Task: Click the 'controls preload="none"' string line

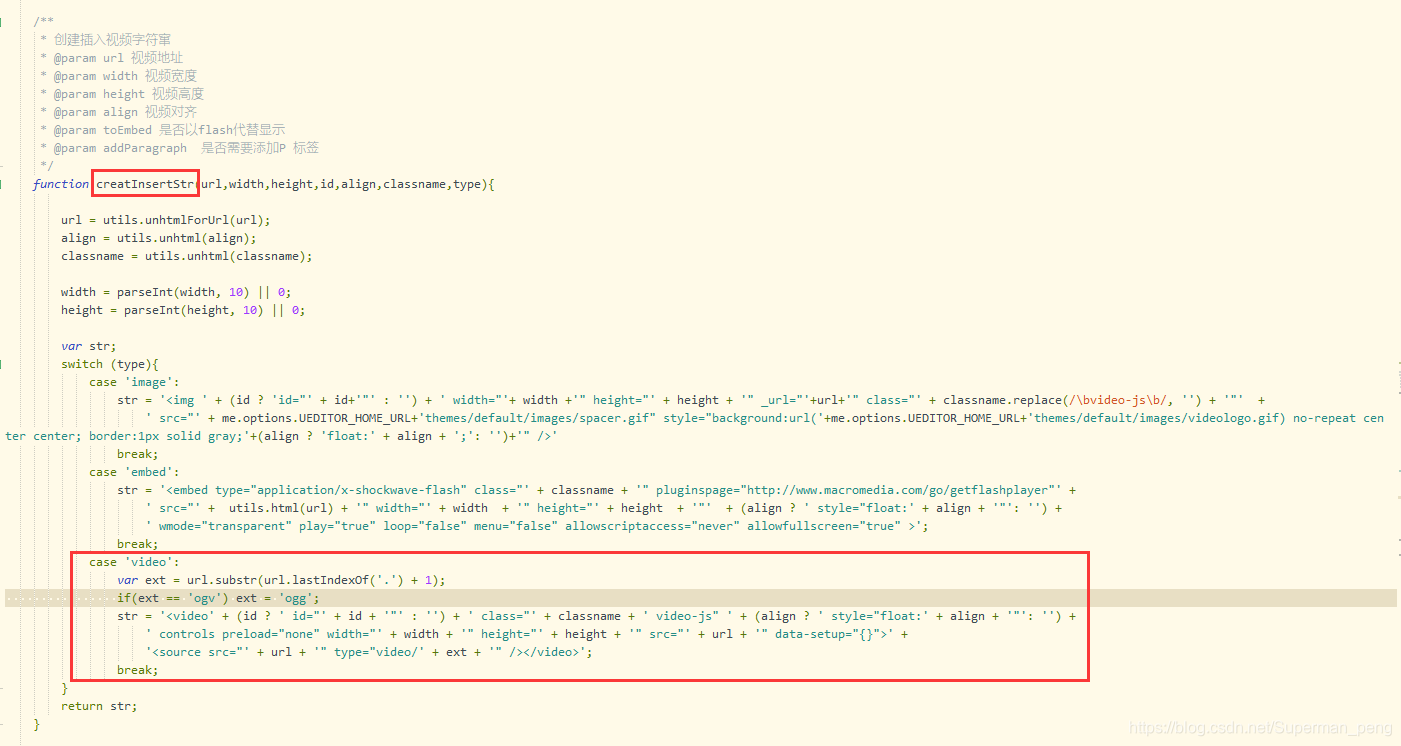Action: click(527, 634)
